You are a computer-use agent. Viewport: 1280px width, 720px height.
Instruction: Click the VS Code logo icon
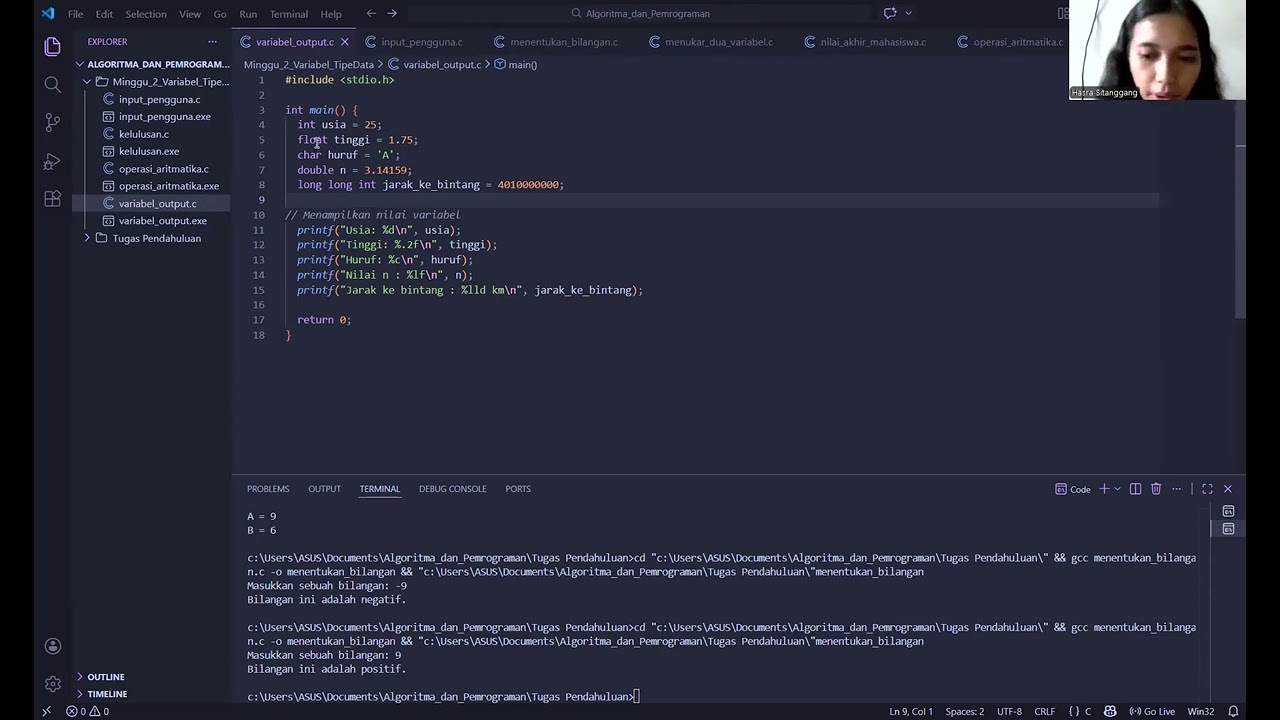tap(48, 14)
